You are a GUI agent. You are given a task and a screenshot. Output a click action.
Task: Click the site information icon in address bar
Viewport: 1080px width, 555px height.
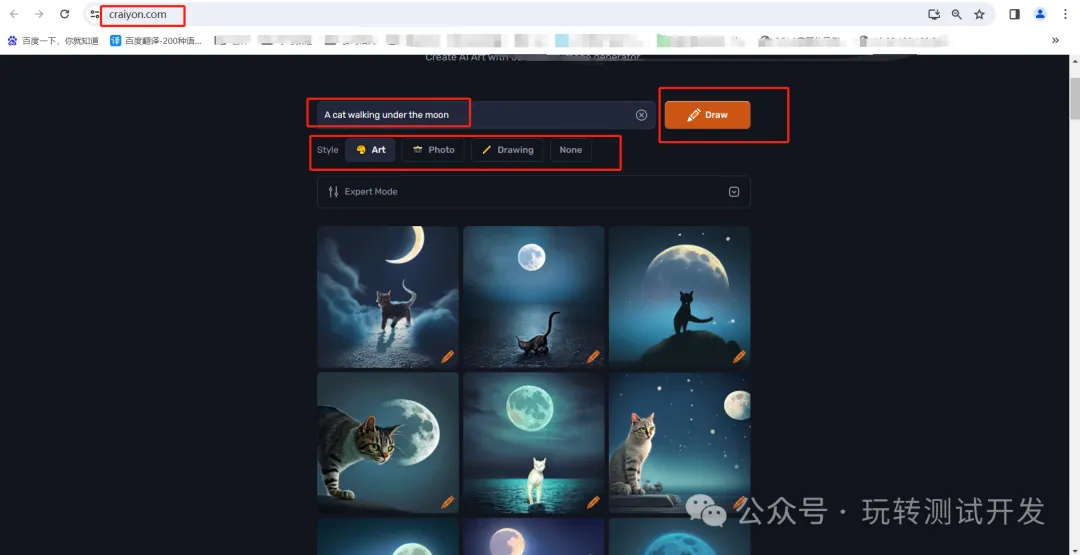[x=95, y=14]
